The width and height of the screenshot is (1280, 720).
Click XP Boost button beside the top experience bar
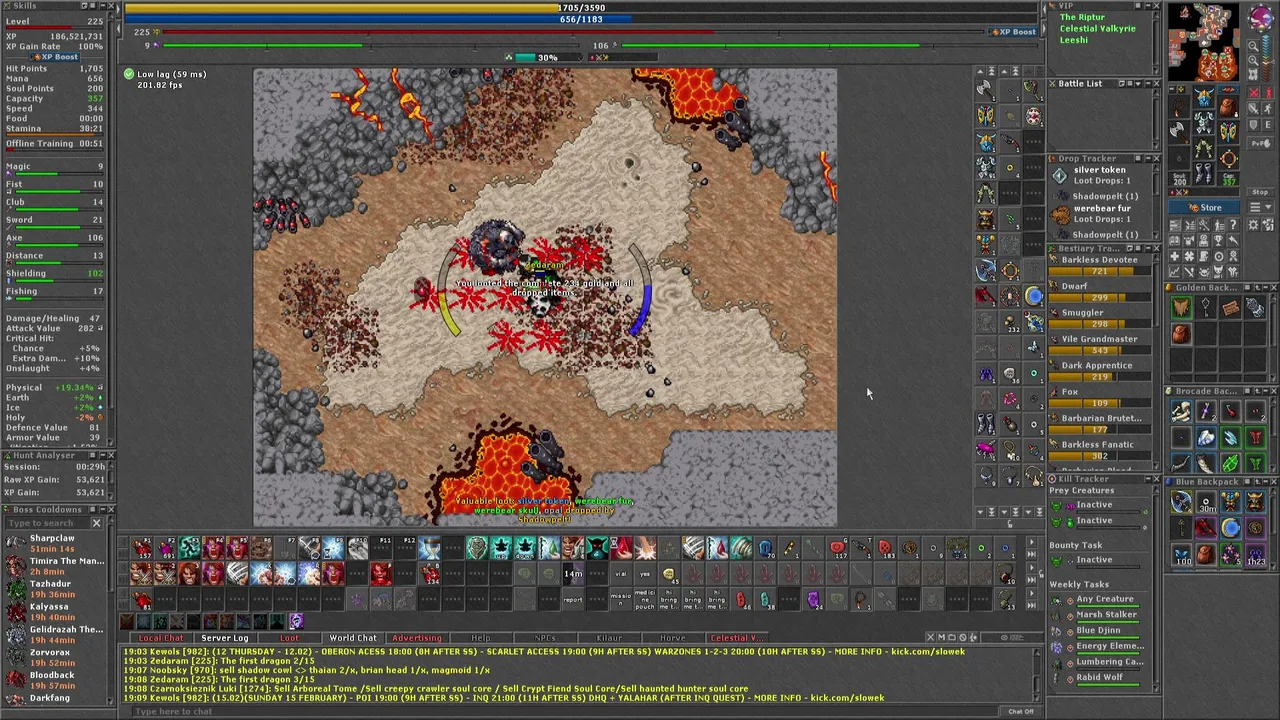(1013, 32)
